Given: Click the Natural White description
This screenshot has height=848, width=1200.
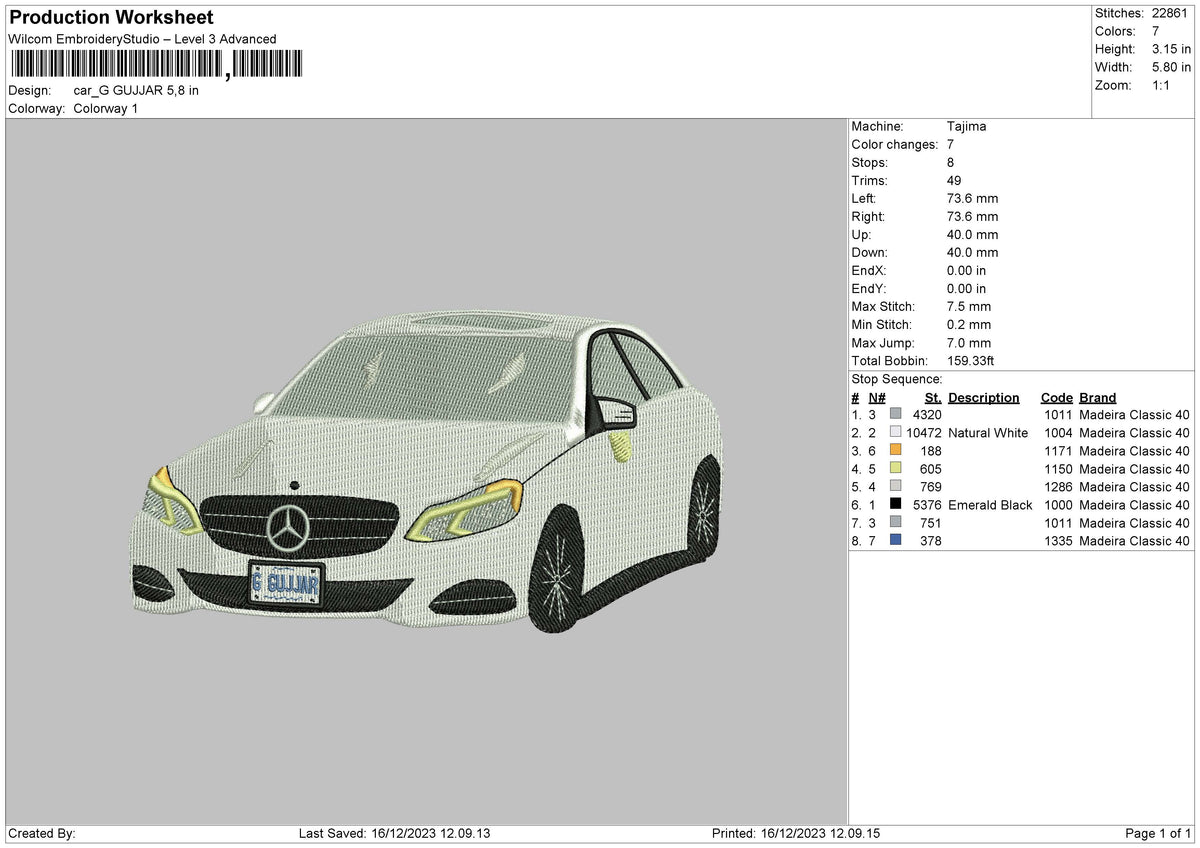Looking at the screenshot, I should pyautogui.click(x=988, y=433).
